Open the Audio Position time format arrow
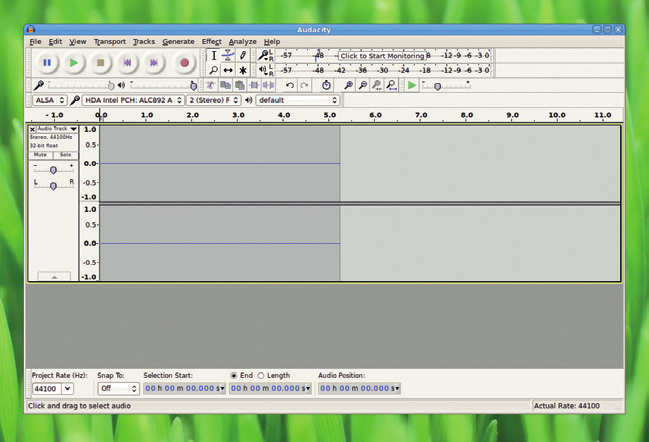Screen dimensions: 649x442 [x=397, y=388]
